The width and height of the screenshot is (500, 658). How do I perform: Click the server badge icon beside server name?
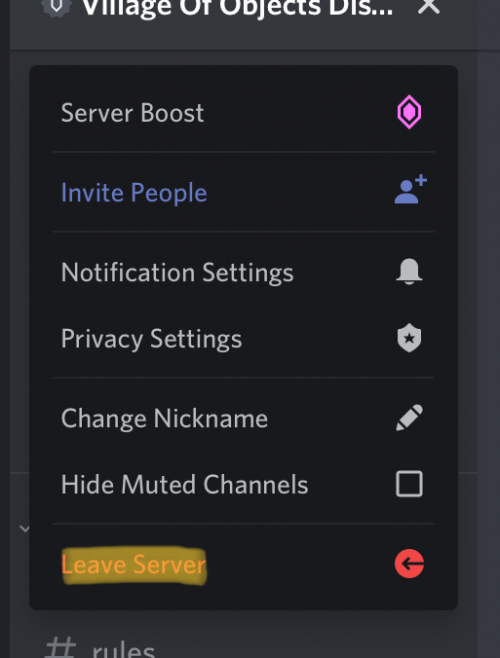coord(56,6)
